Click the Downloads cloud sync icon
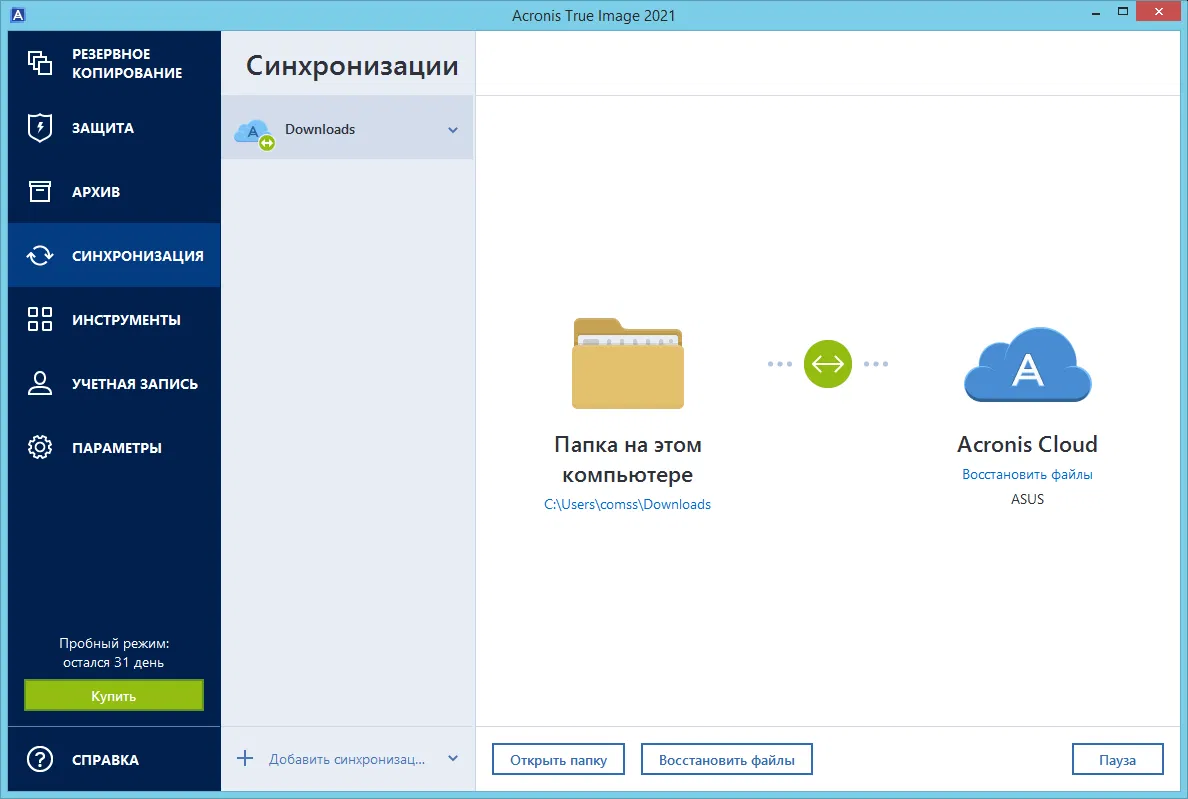Screen dimensions: 1188x799 255,134
